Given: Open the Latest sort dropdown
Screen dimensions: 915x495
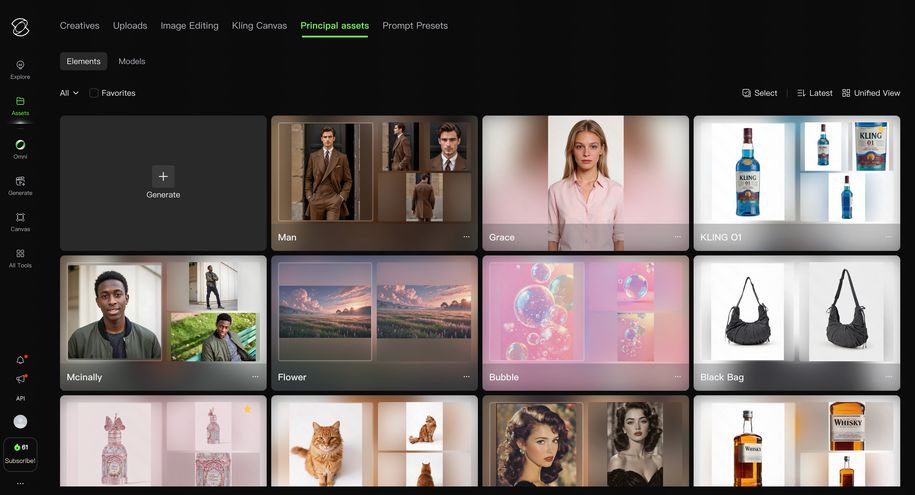Looking at the screenshot, I should [x=814, y=93].
